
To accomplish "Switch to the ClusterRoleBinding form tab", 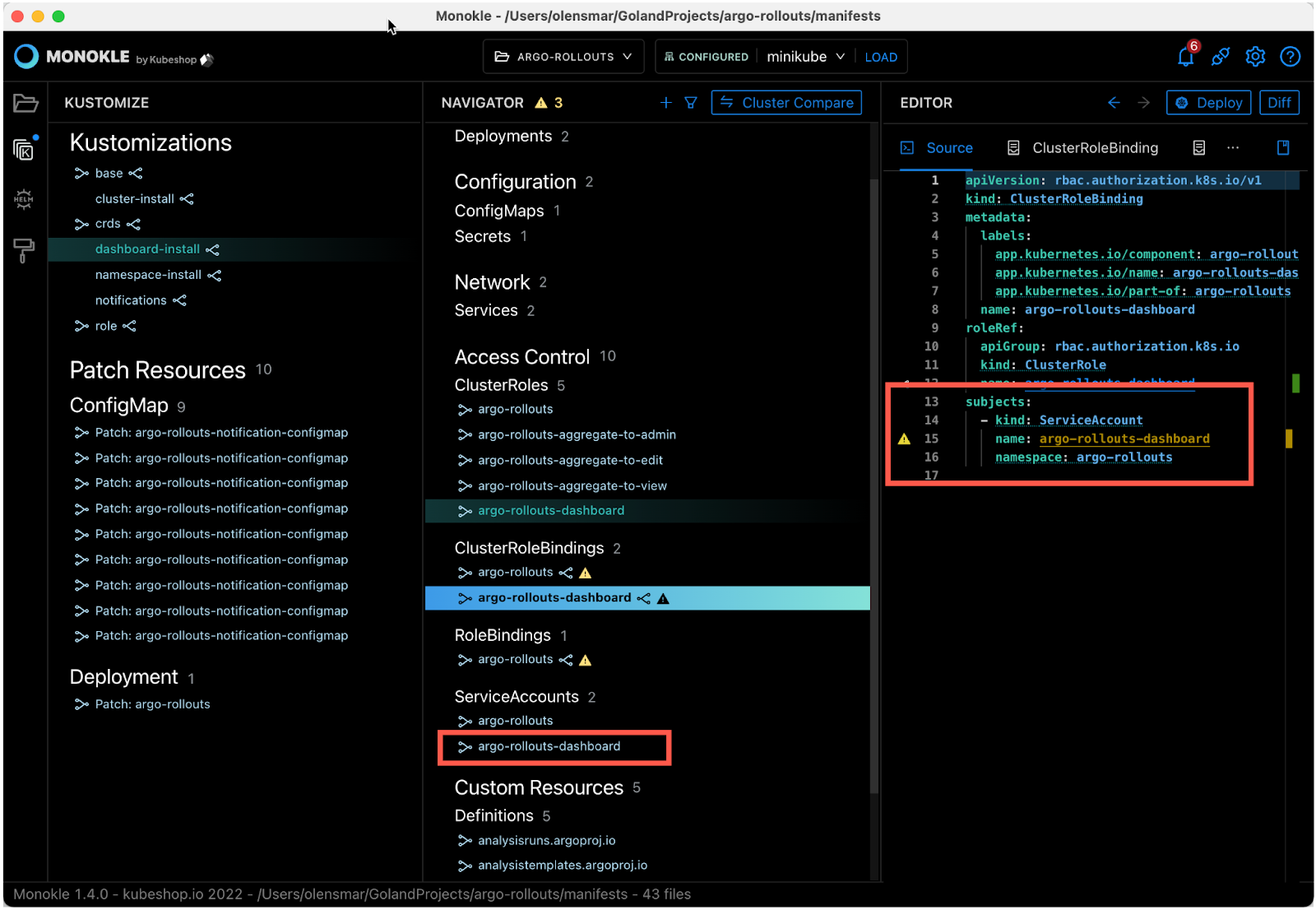I will click(x=1082, y=148).
